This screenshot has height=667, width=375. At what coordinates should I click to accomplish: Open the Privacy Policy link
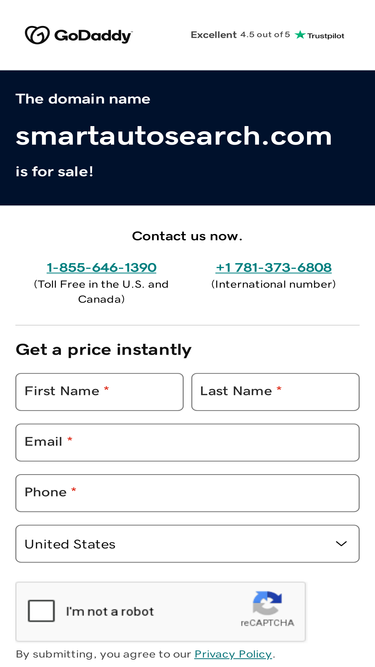(233, 654)
